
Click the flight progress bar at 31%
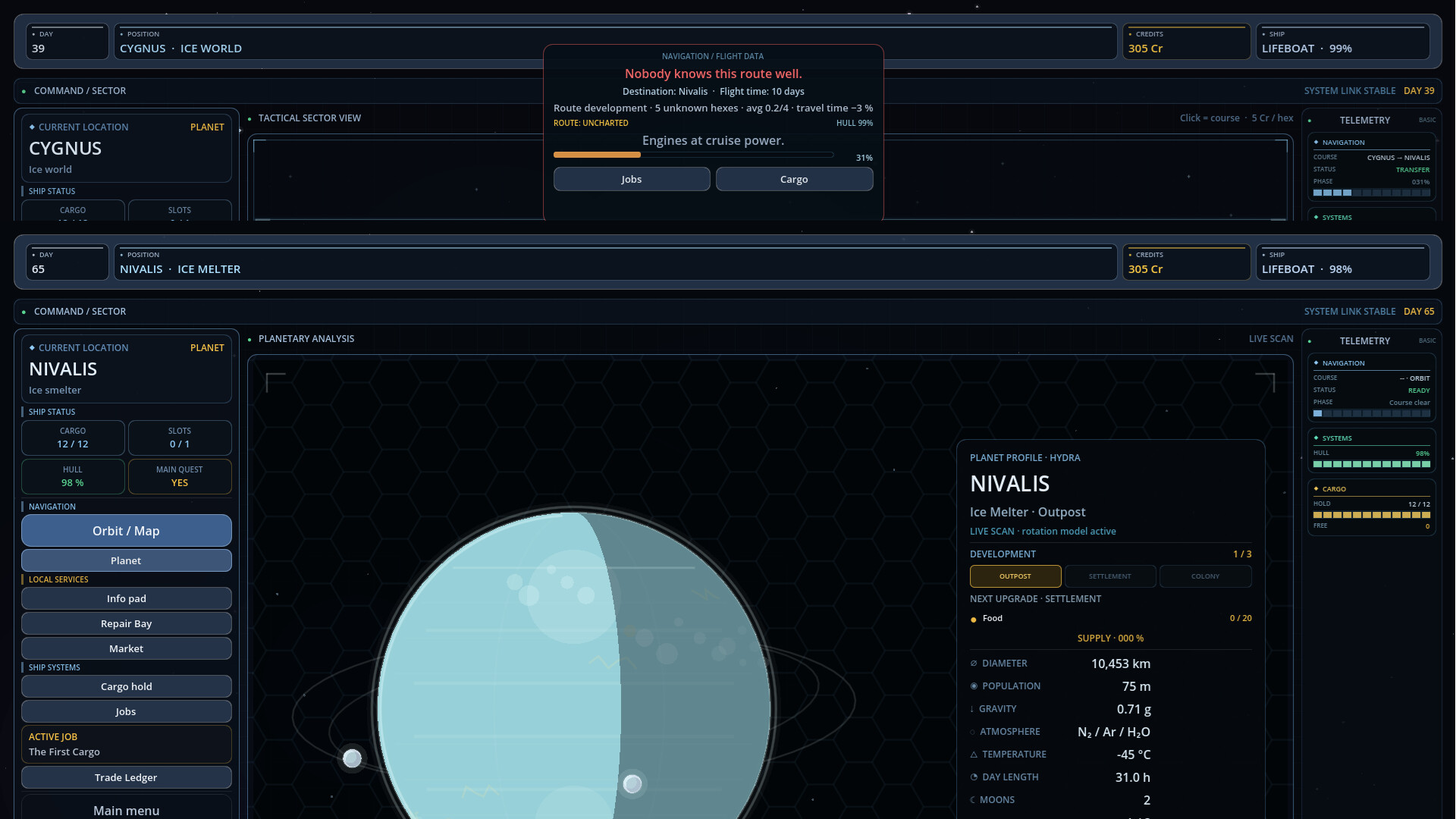pyautogui.click(x=694, y=155)
